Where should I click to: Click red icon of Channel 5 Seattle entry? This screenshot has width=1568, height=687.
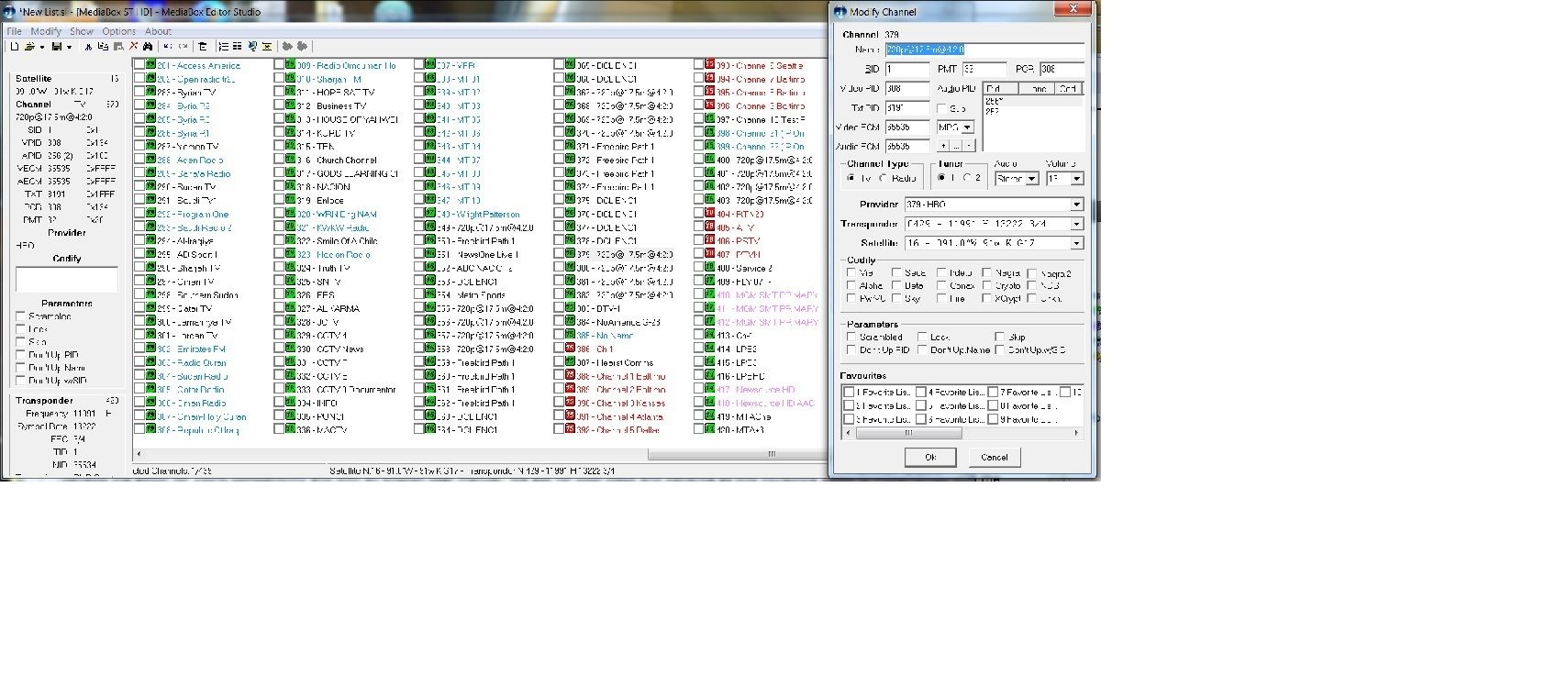point(711,65)
